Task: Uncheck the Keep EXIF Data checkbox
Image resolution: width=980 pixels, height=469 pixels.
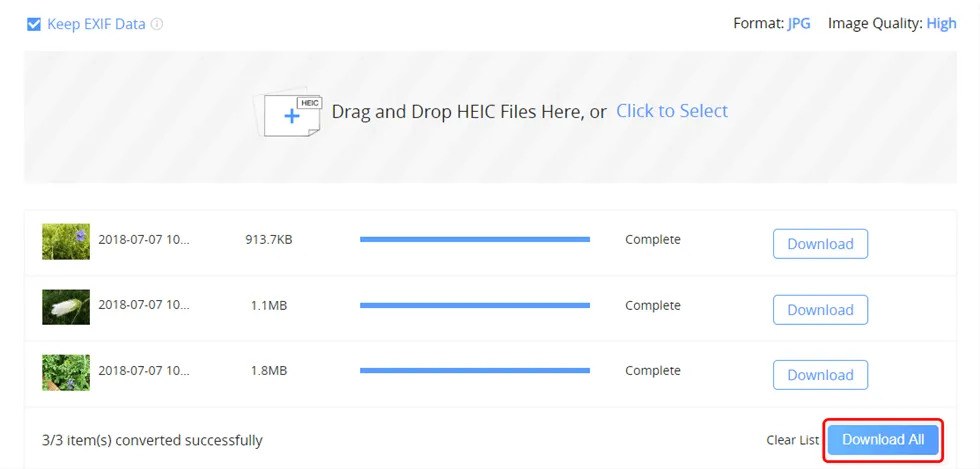Action: [34, 24]
